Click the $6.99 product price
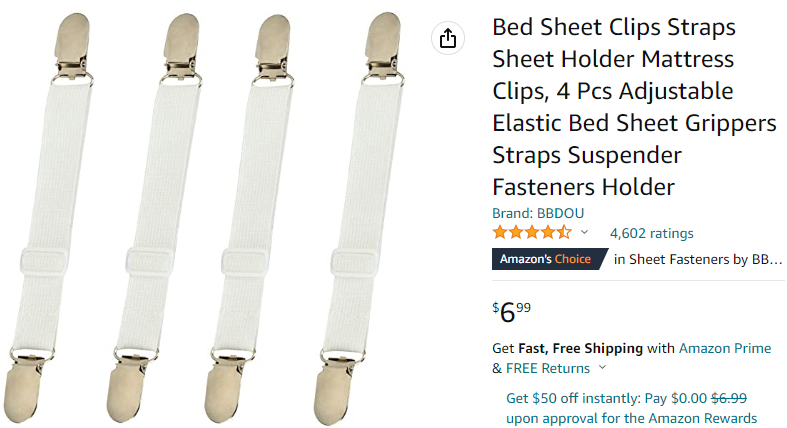The width and height of the screenshot is (787, 428). tap(512, 311)
